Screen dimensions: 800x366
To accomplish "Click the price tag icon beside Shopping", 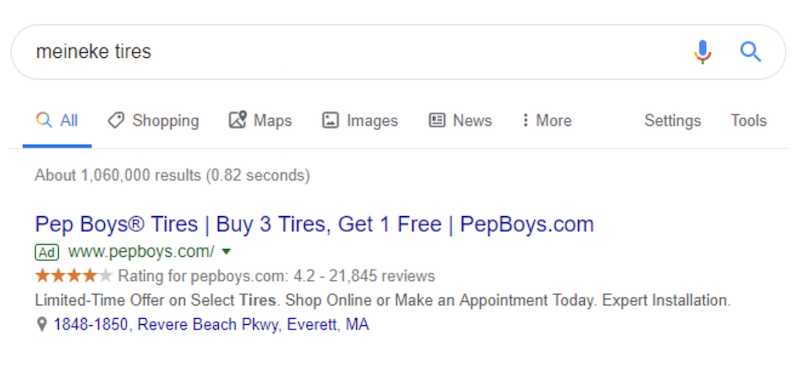I will point(116,120).
